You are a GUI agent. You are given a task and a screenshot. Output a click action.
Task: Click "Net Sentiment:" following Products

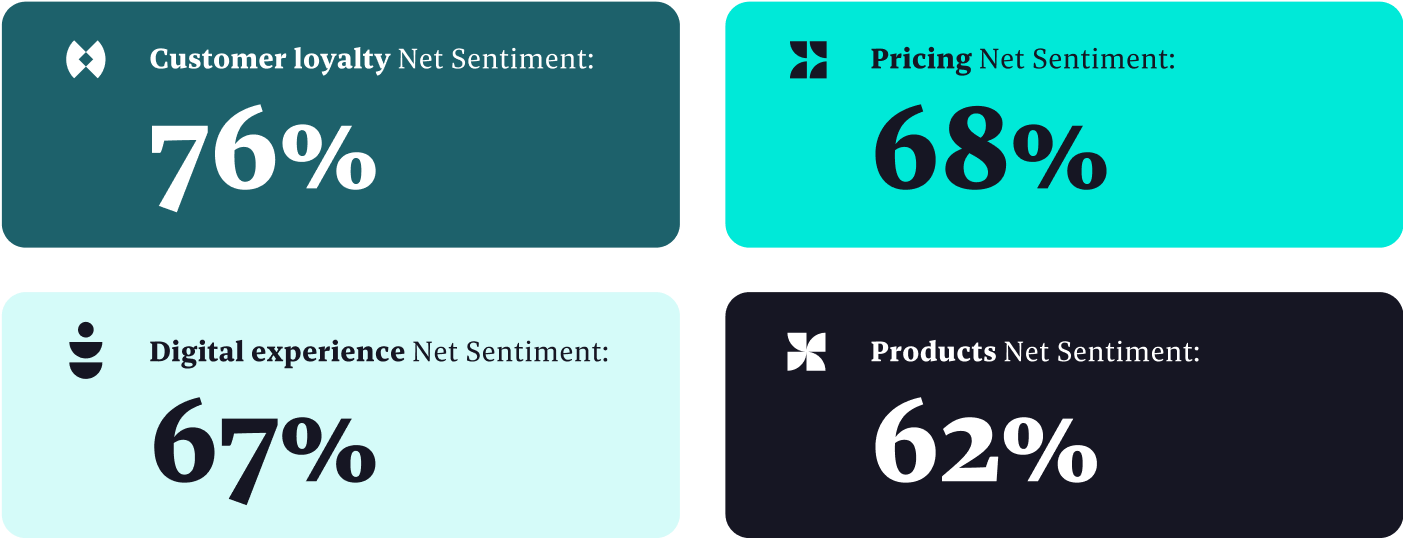(1101, 352)
